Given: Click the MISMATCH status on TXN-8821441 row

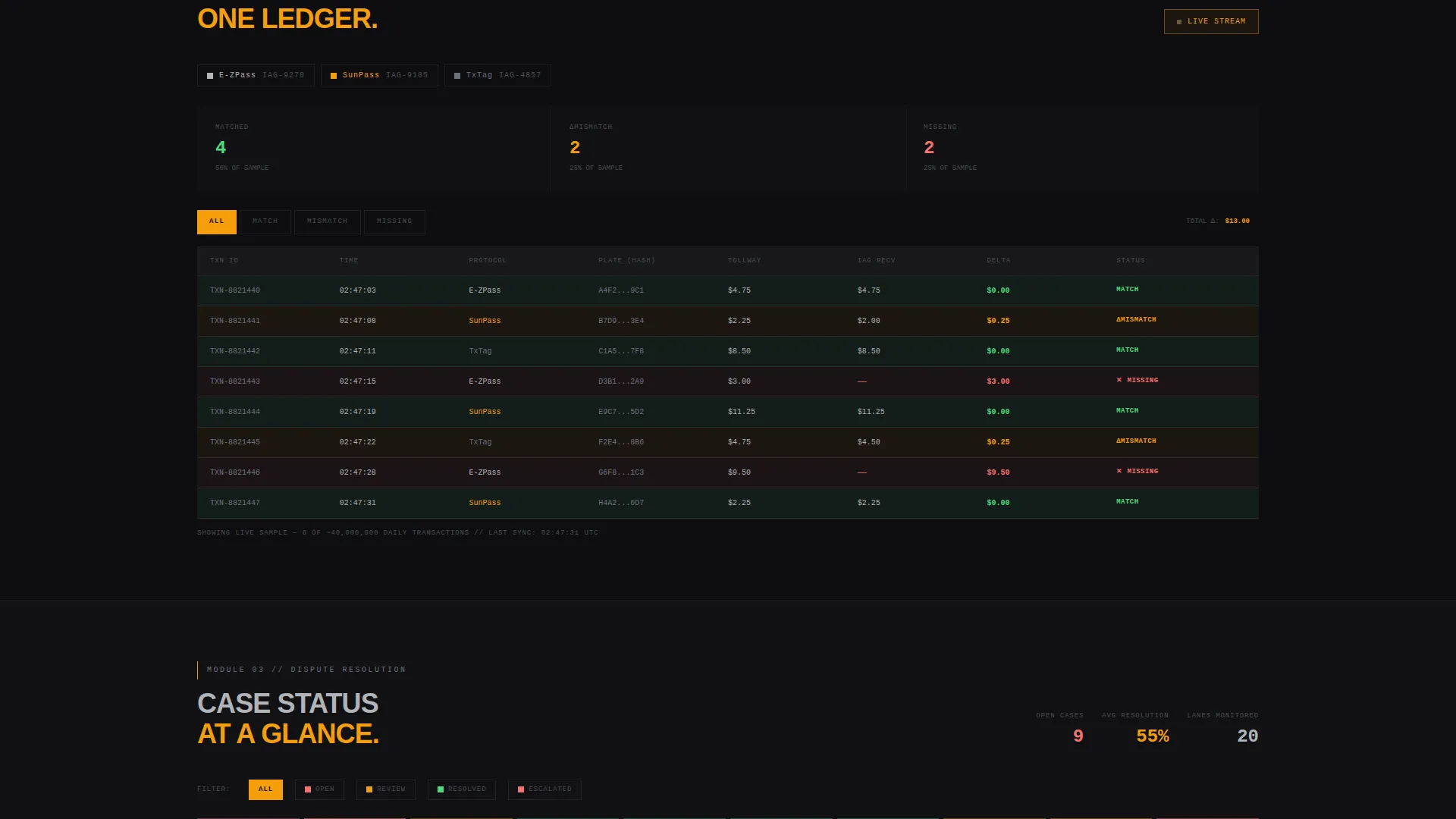Looking at the screenshot, I should click(1136, 319).
